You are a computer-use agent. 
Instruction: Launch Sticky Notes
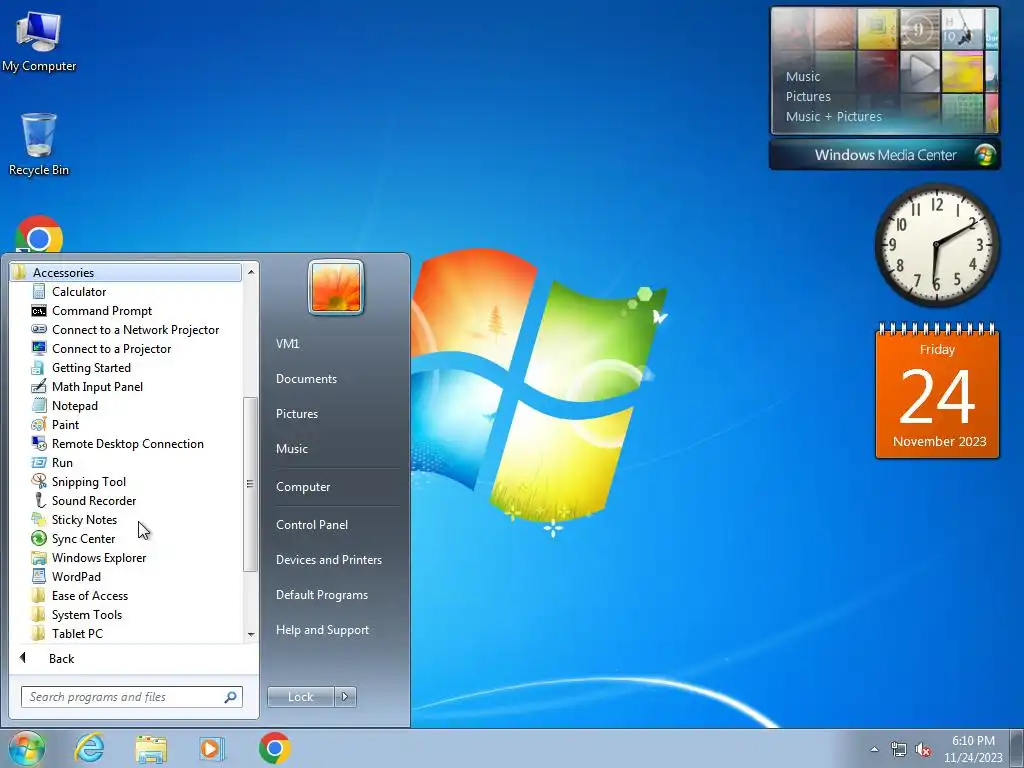84,519
